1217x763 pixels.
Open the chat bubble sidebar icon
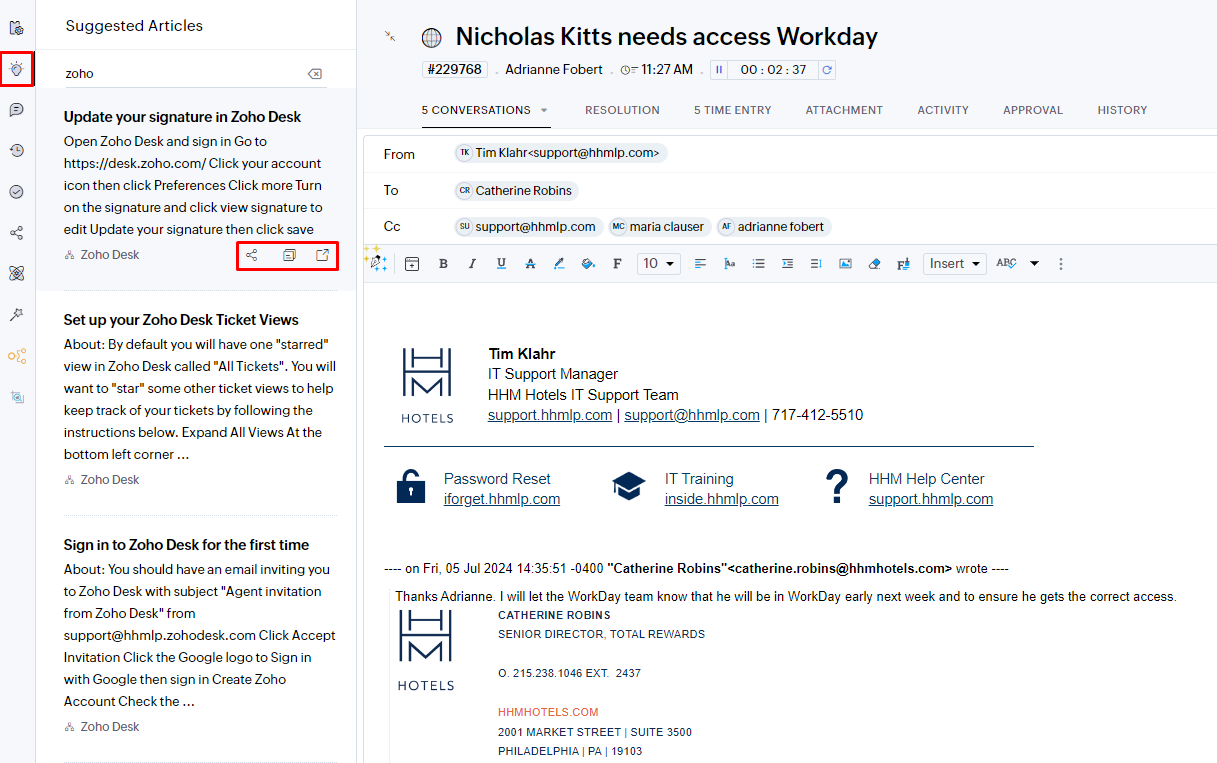pos(16,110)
